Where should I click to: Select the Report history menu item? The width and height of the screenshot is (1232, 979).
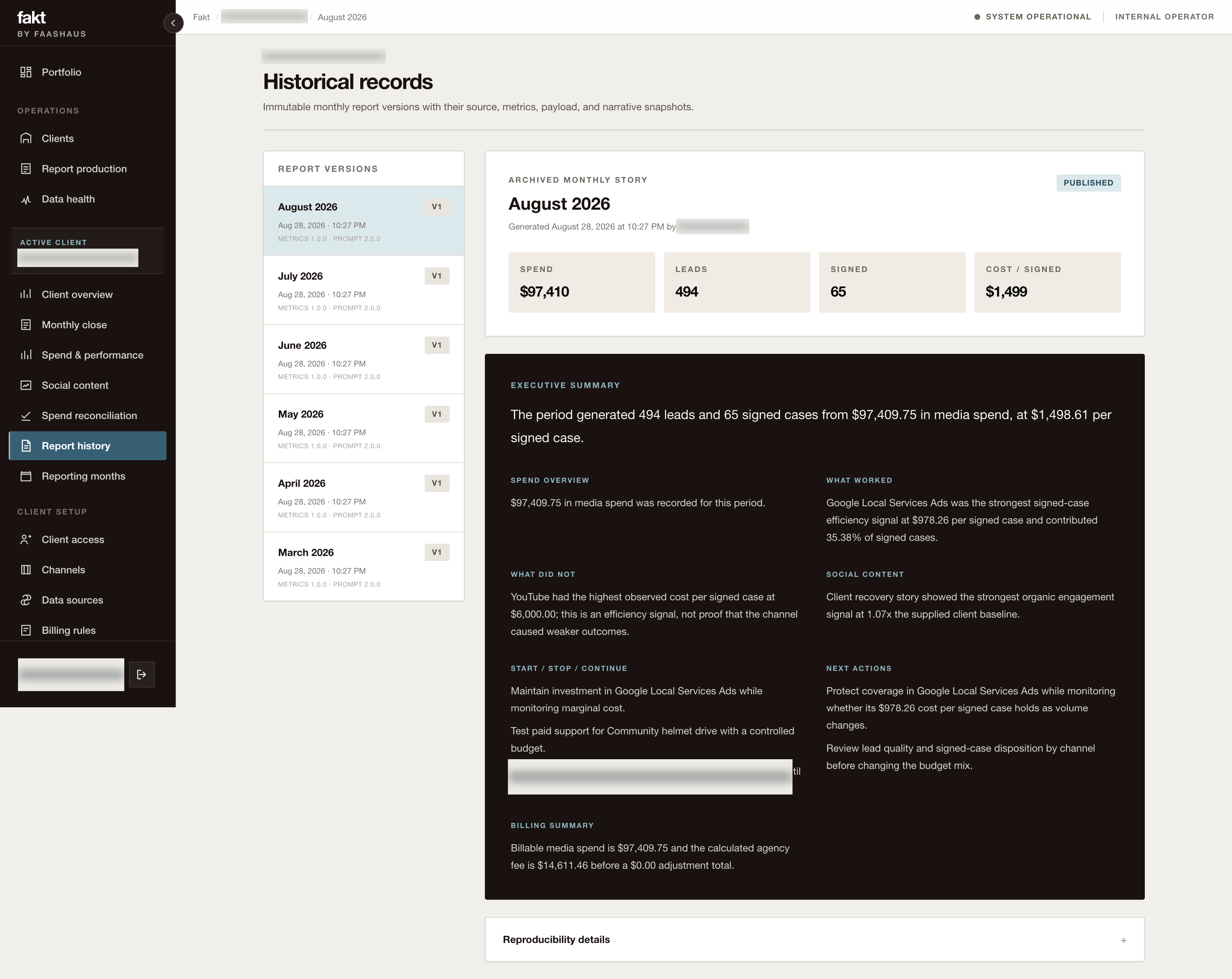(88, 446)
